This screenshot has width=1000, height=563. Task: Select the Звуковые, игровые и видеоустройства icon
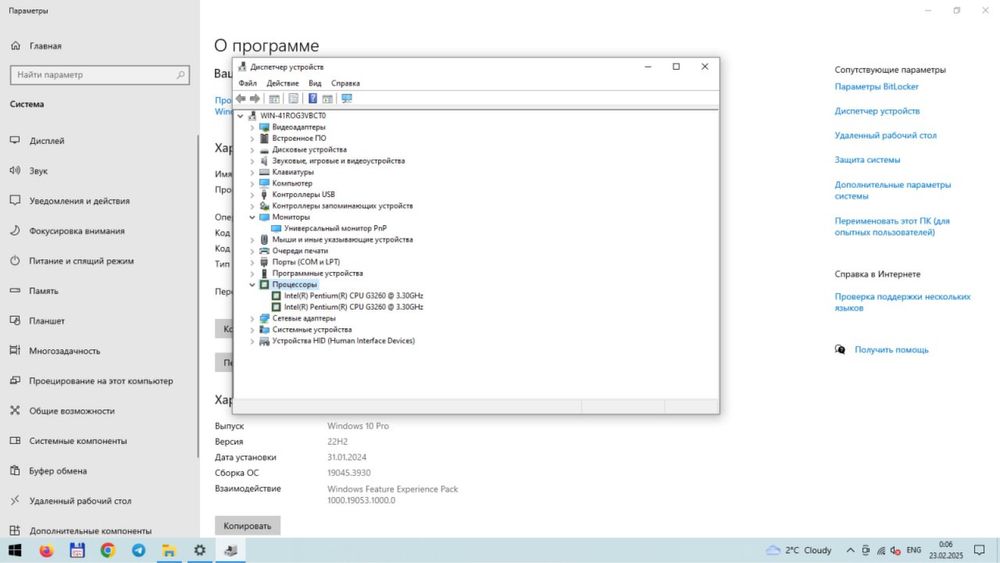264,161
